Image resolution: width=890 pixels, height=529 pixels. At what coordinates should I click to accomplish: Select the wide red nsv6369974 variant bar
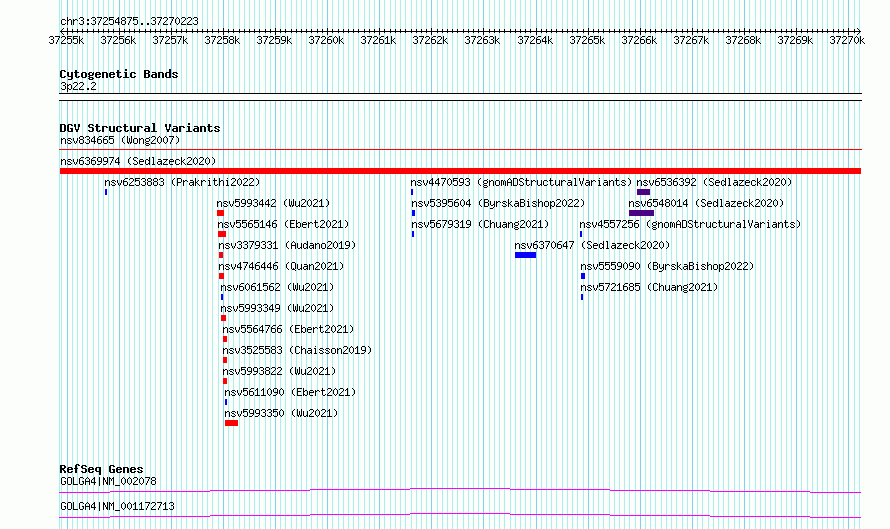coord(460,171)
